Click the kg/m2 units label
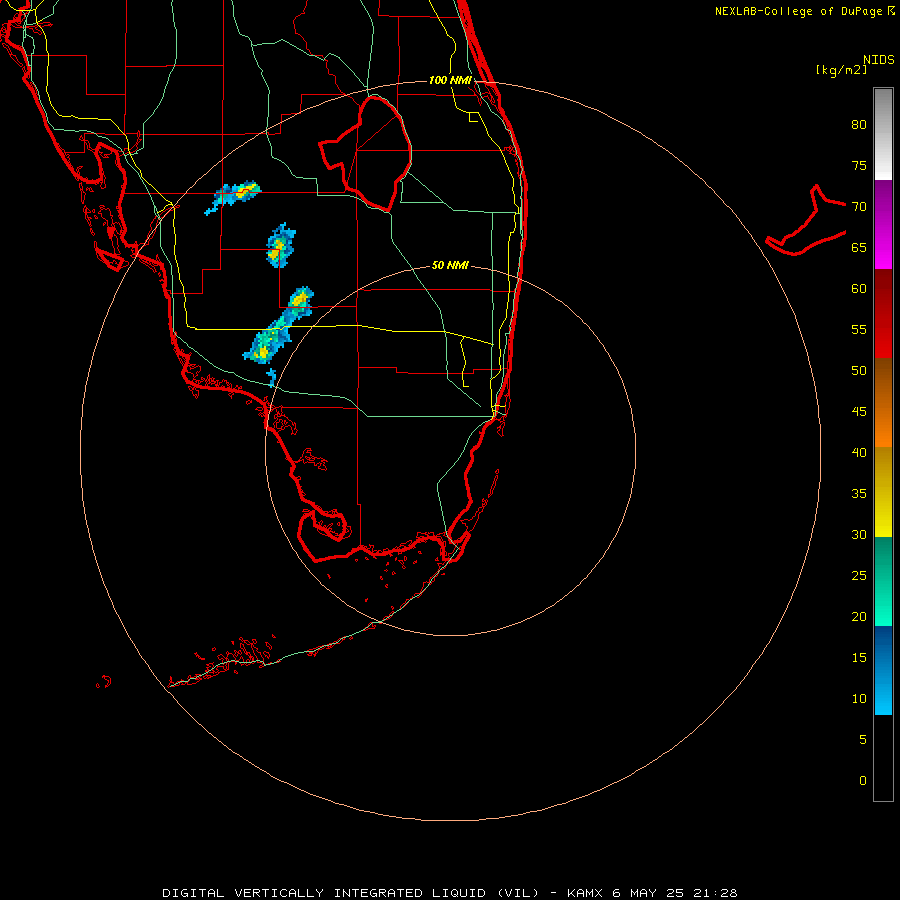 841,70
